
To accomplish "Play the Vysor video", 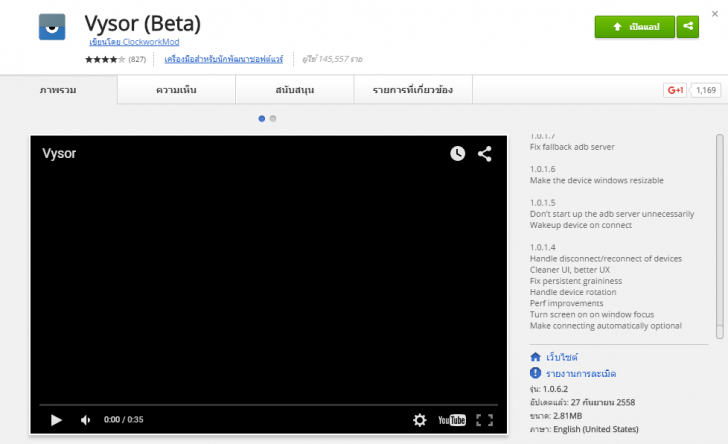I will point(56,420).
